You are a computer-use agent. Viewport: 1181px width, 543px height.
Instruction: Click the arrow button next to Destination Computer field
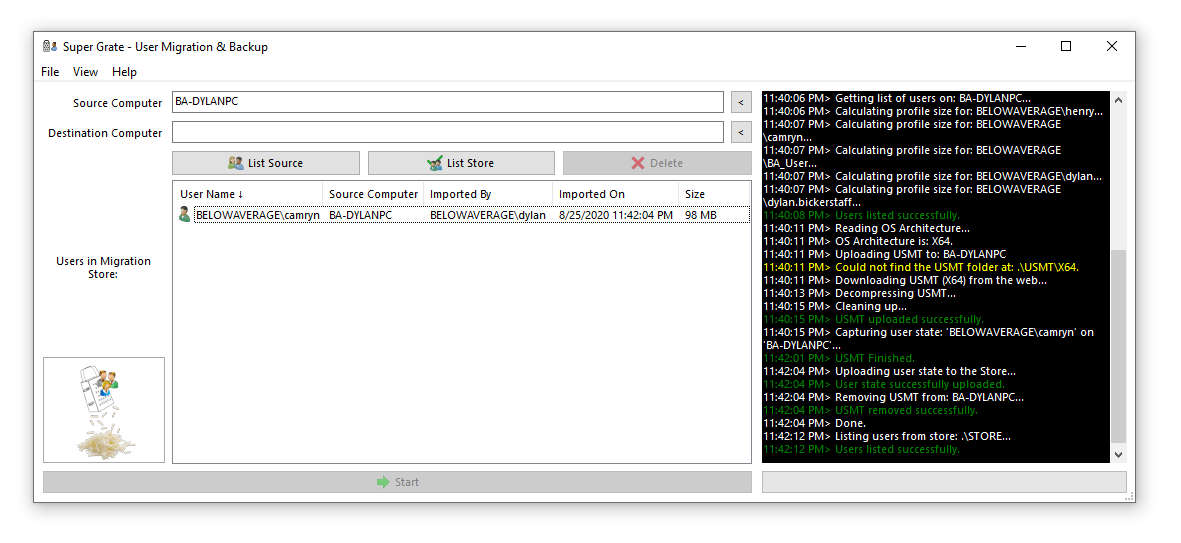741,133
